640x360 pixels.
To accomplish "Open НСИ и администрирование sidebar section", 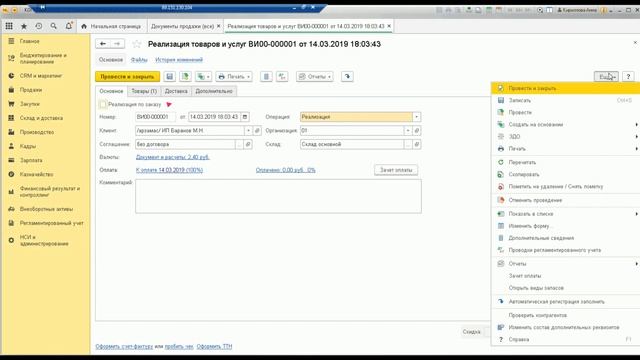I will click(44, 240).
